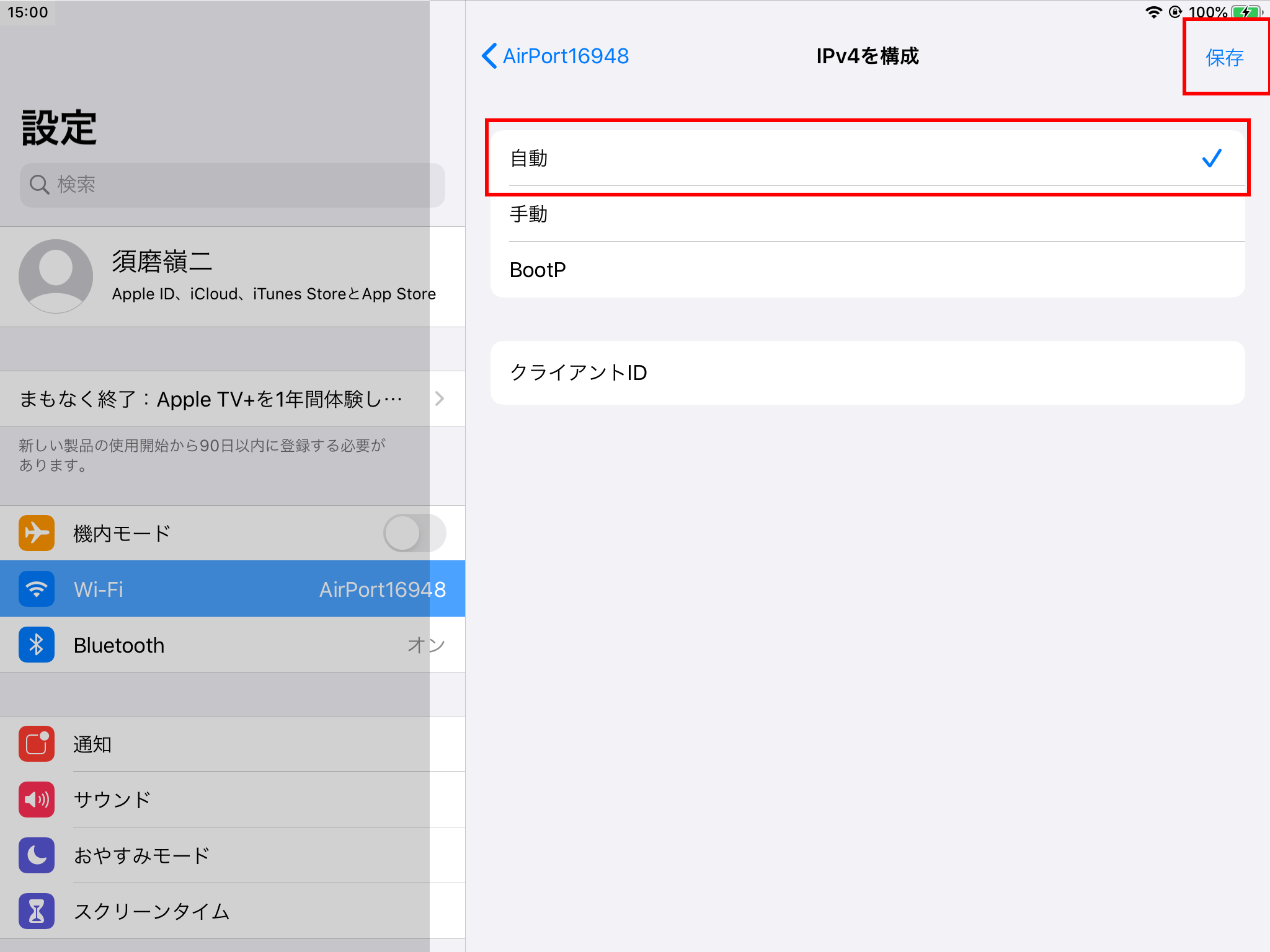
Task: Select the BootP configuration option
Action: 867,270
